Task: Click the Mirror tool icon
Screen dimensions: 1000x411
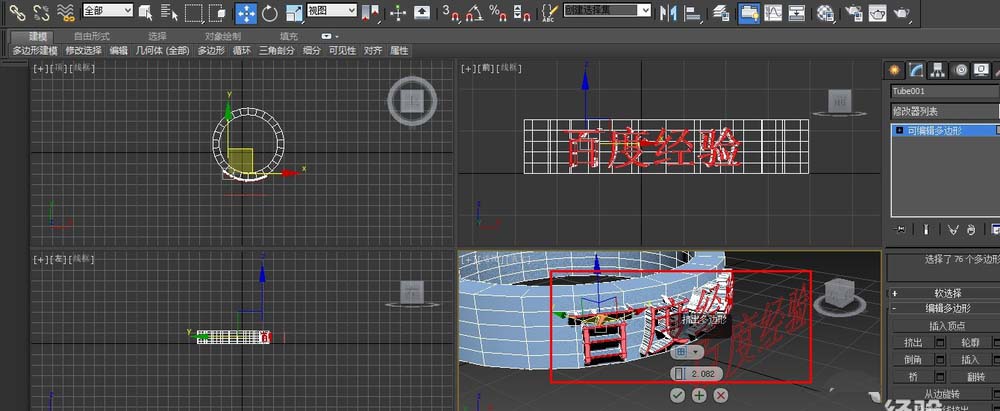Action: [x=668, y=11]
